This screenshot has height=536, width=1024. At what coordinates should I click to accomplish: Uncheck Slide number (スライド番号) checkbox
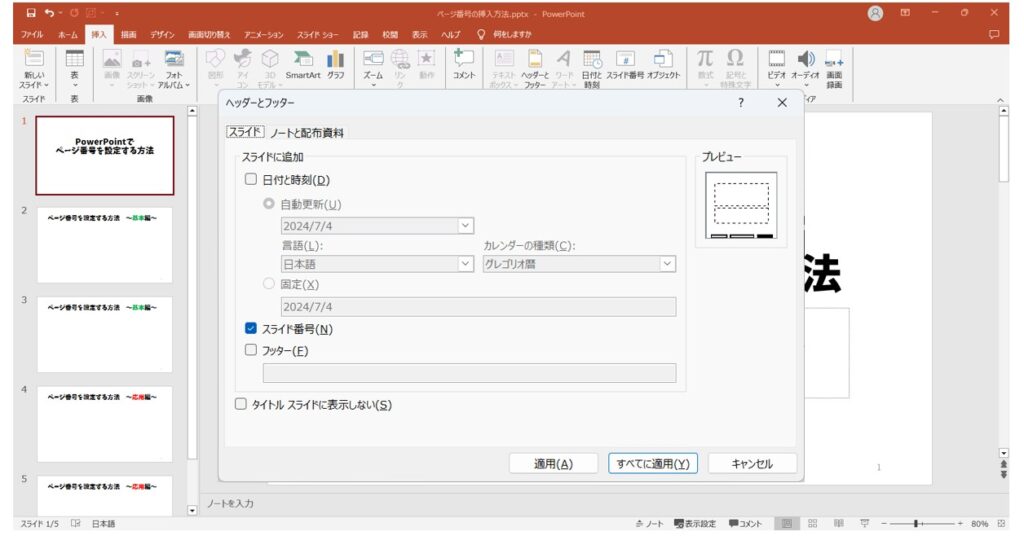coord(251,328)
